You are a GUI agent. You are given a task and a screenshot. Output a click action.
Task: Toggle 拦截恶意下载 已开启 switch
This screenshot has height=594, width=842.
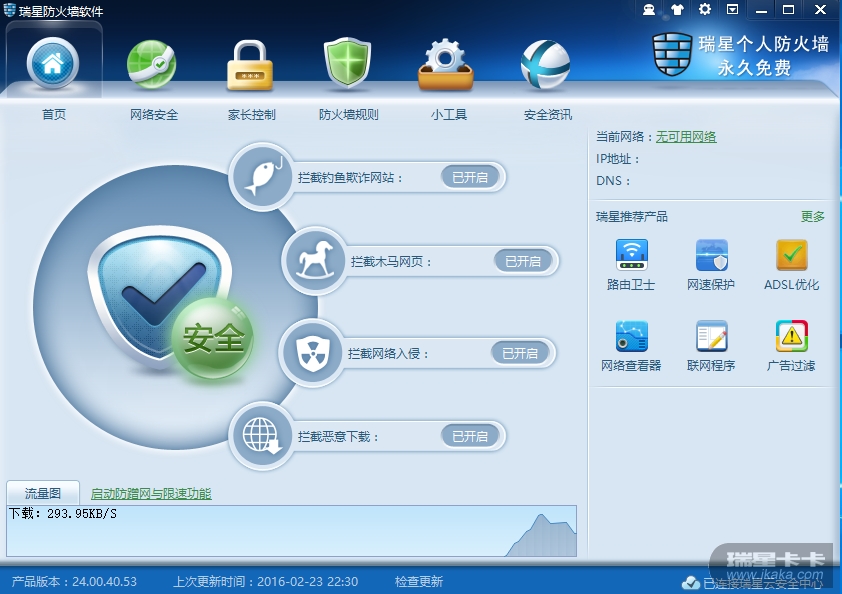470,436
